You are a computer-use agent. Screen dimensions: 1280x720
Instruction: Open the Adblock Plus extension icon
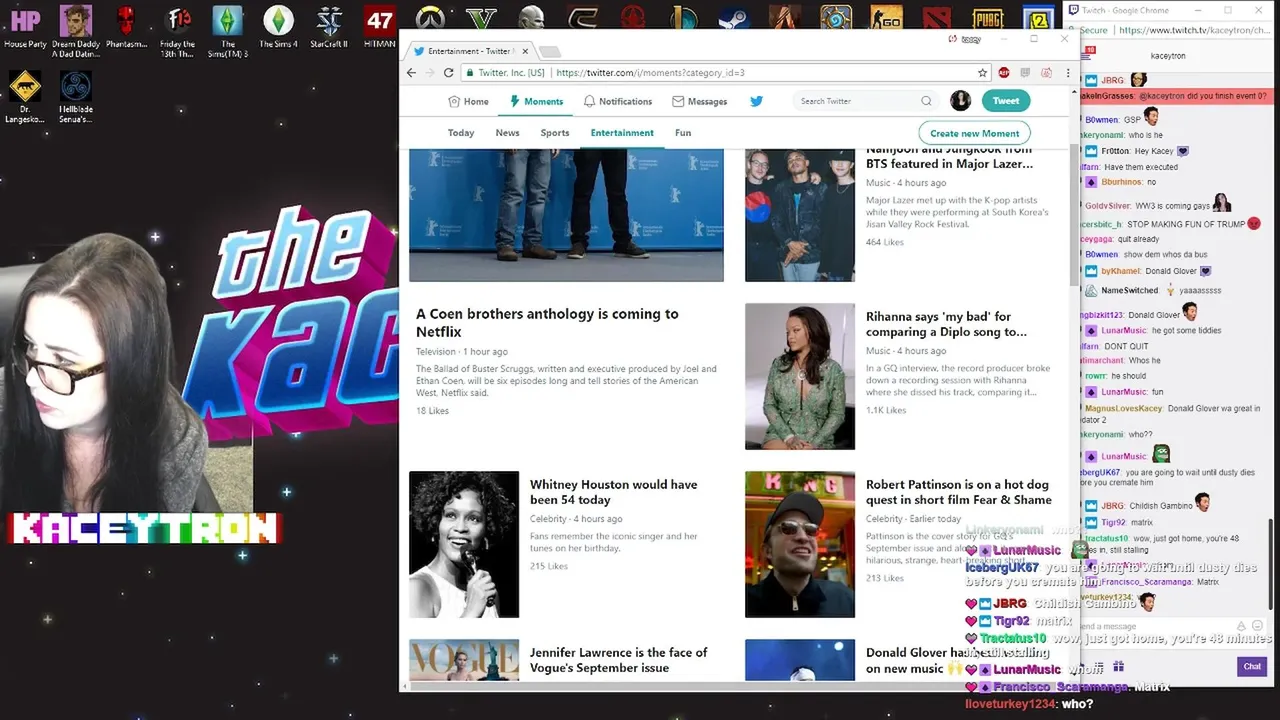click(1004, 73)
